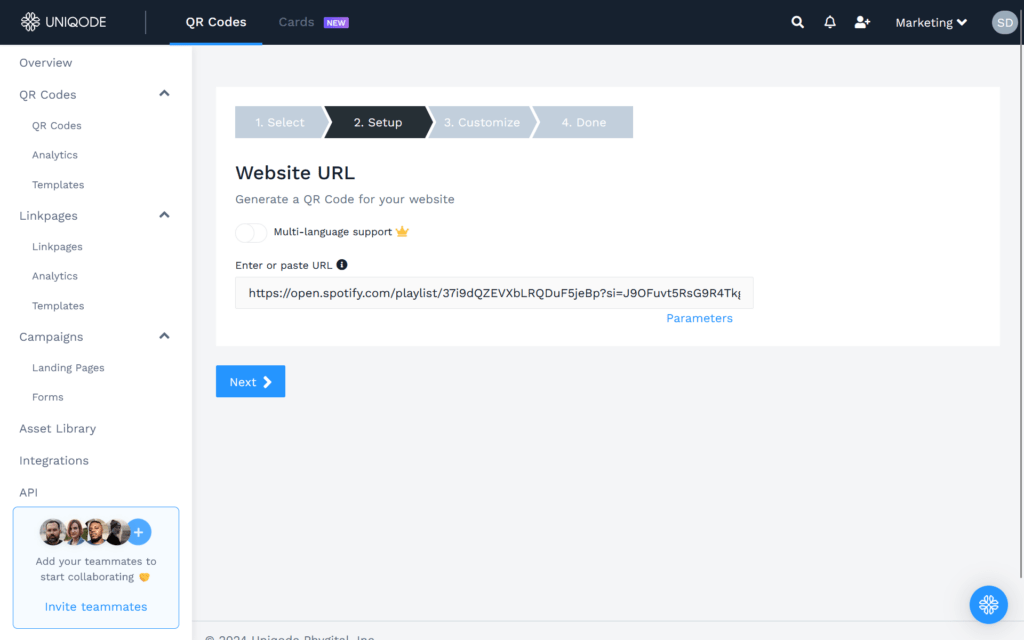Open Forms in sidebar
This screenshot has width=1024, height=640.
coord(48,397)
